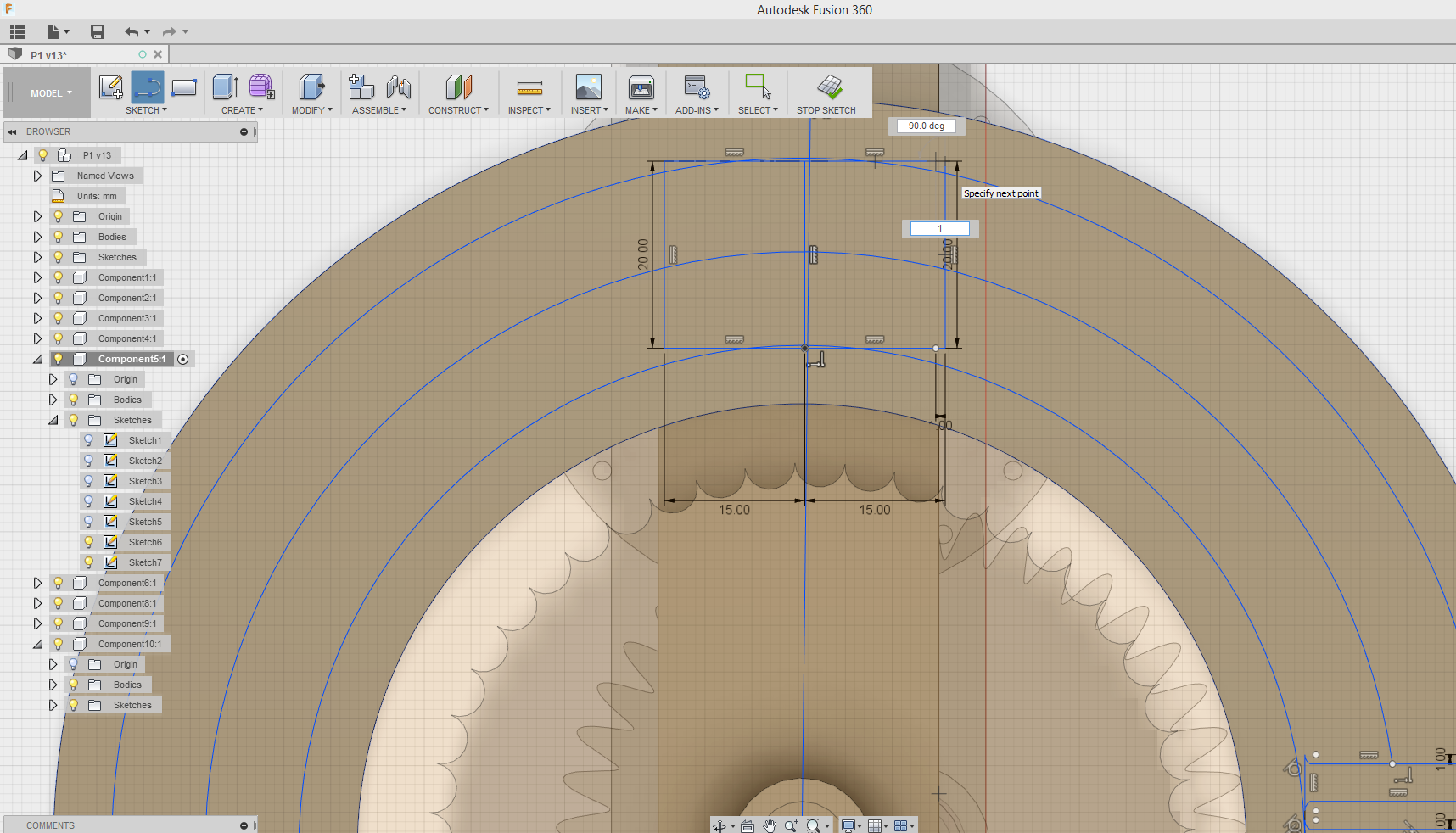1456x833 pixels.
Task: Click the Stop Sketch icon
Action: (829, 87)
